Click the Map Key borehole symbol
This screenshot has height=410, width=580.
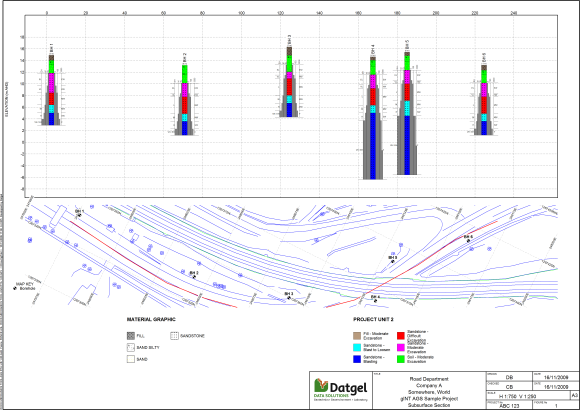(x=15, y=288)
